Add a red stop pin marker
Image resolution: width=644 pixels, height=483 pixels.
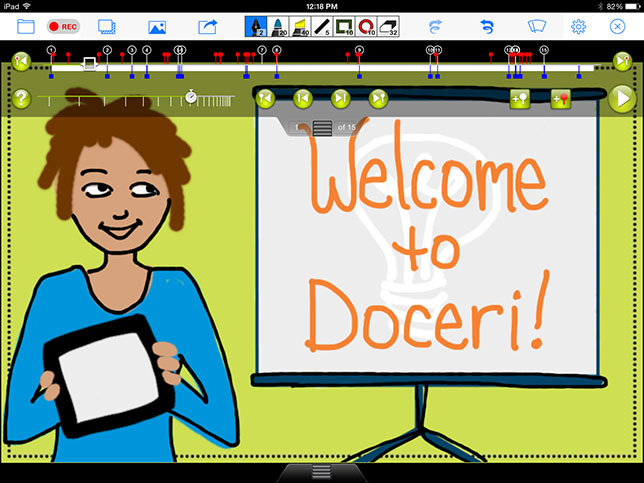point(561,99)
